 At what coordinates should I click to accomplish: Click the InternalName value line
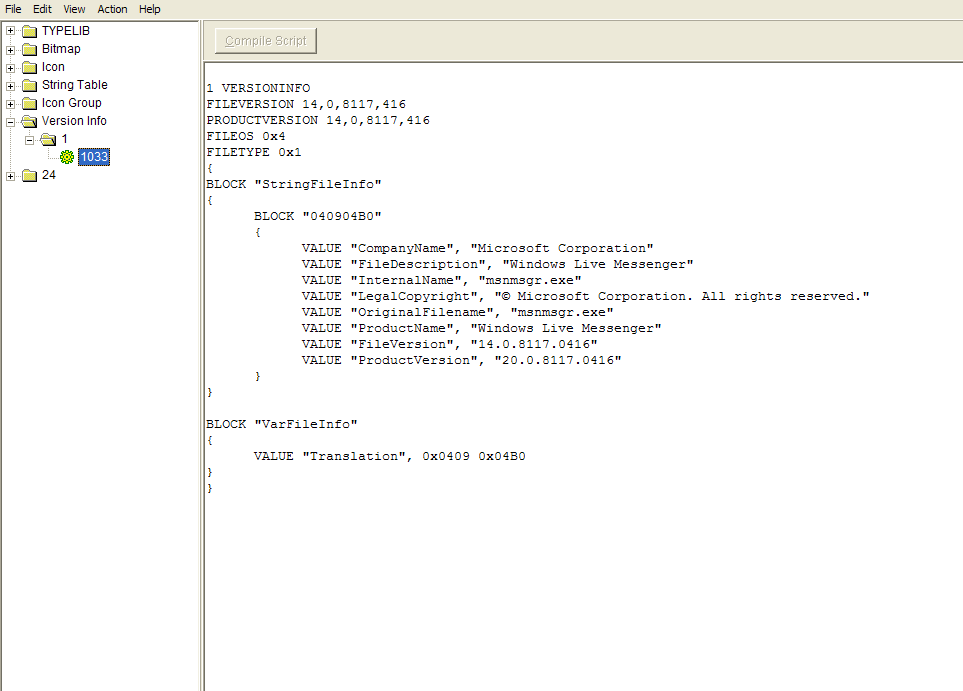click(x=442, y=280)
